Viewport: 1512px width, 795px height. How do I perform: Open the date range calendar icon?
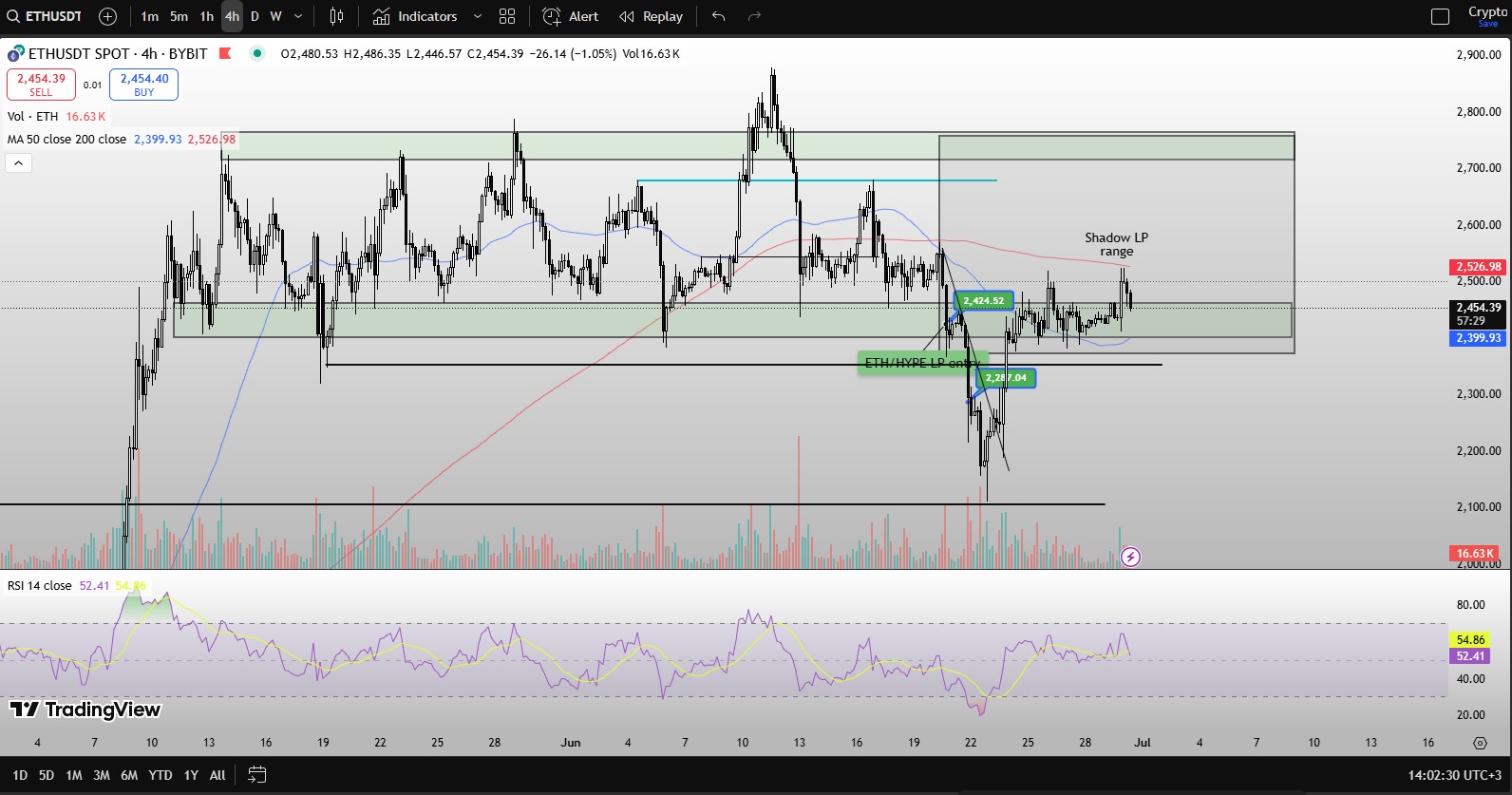pyautogui.click(x=256, y=775)
